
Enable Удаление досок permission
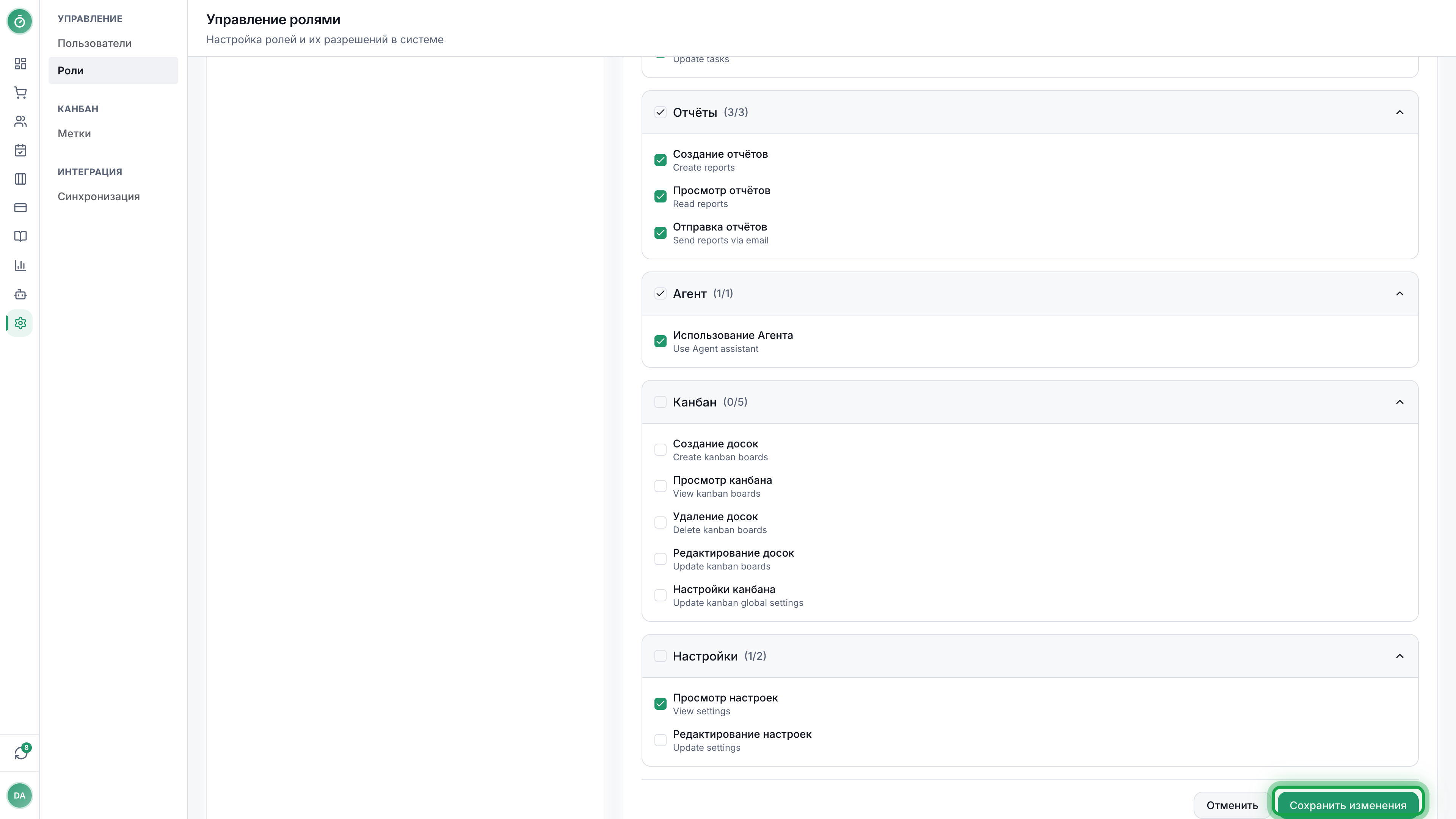click(x=660, y=523)
